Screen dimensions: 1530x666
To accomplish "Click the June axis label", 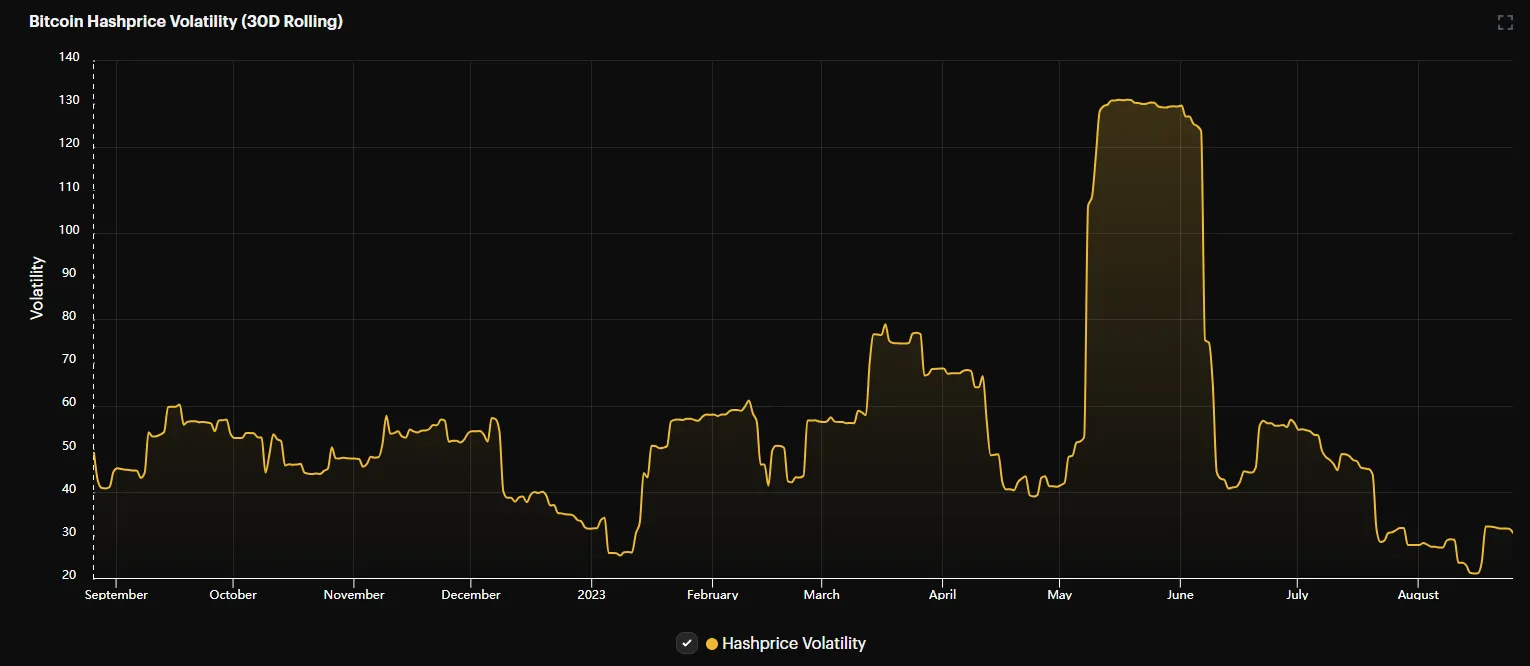I will (x=1180, y=594).
